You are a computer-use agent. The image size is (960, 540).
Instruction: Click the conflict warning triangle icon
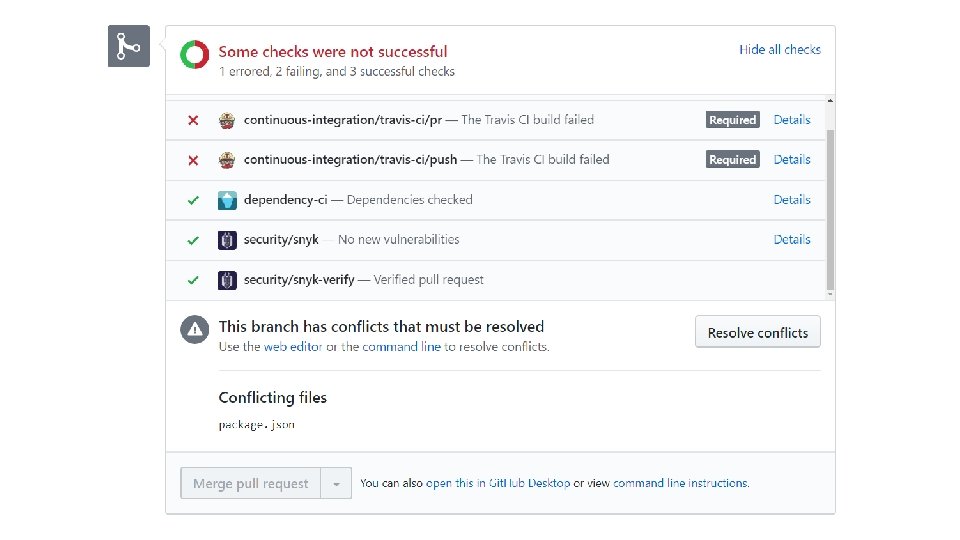[x=195, y=330]
